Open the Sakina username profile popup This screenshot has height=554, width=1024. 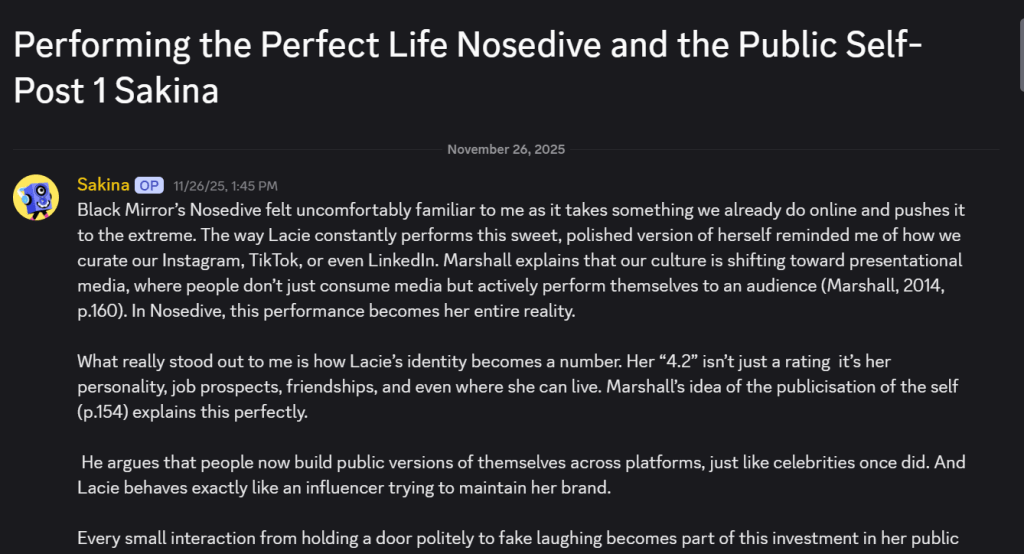pyautogui.click(x=103, y=185)
